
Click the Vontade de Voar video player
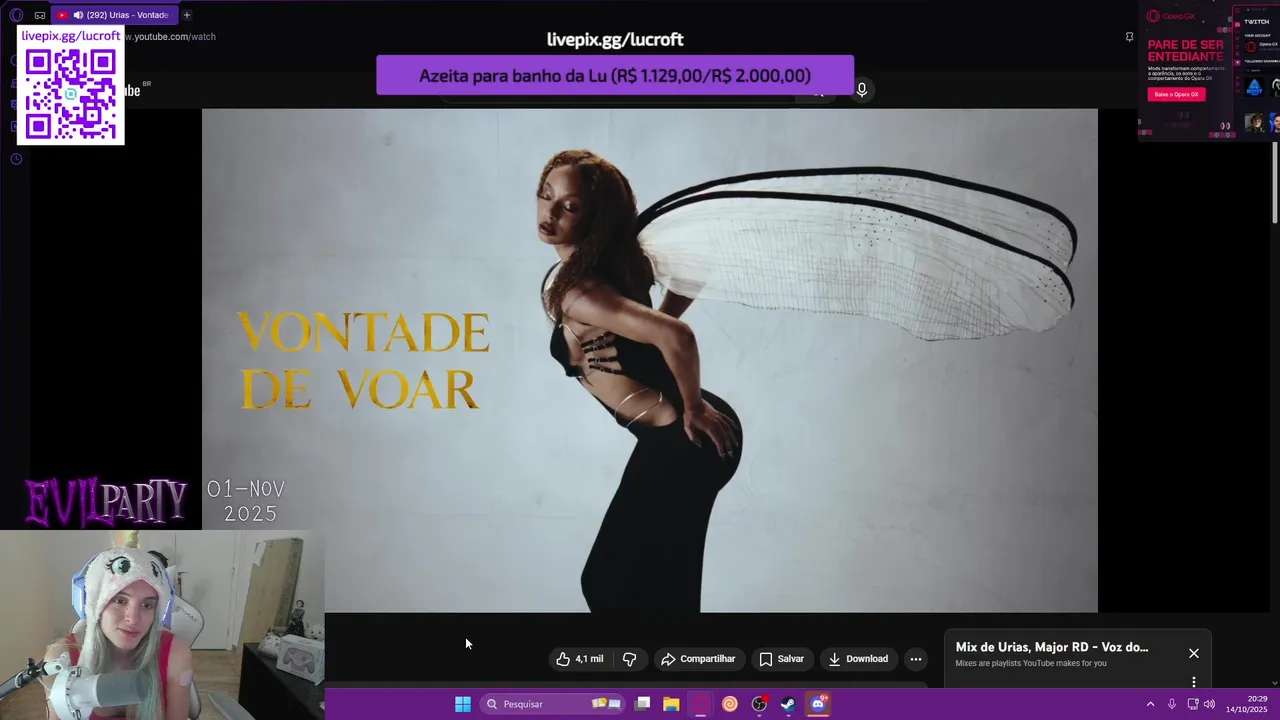click(650, 360)
